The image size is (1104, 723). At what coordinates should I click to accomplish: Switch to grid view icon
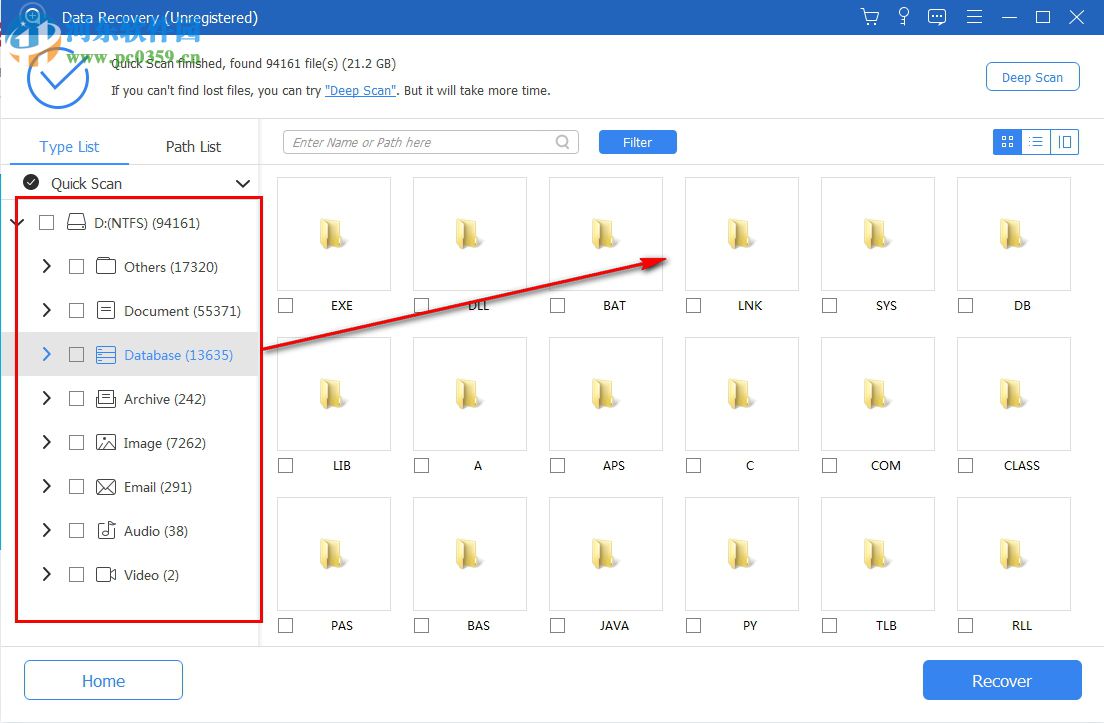1006,142
